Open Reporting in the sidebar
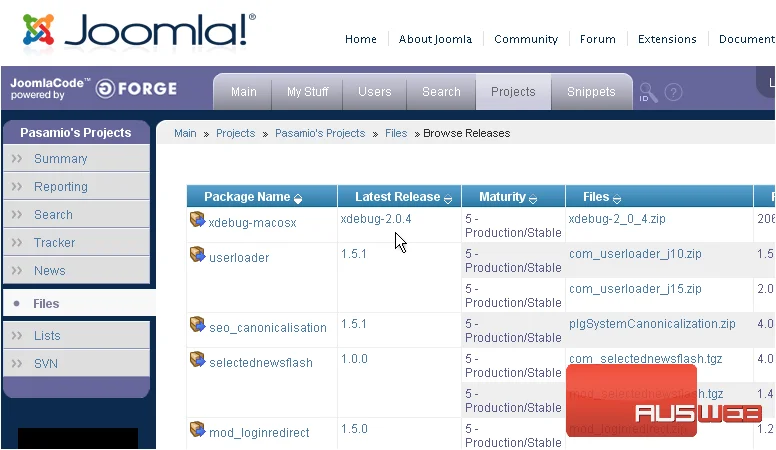This screenshot has height=450, width=776. (76, 187)
